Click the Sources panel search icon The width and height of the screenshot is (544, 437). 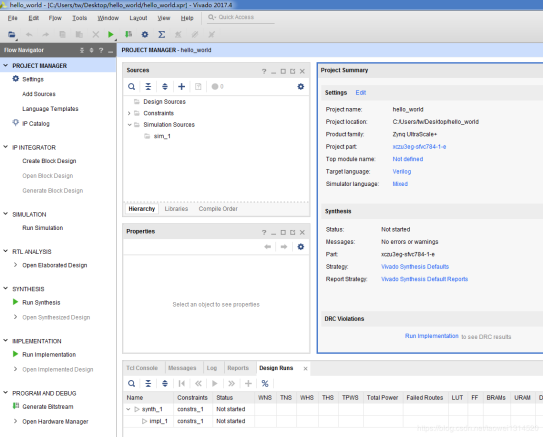(131, 86)
